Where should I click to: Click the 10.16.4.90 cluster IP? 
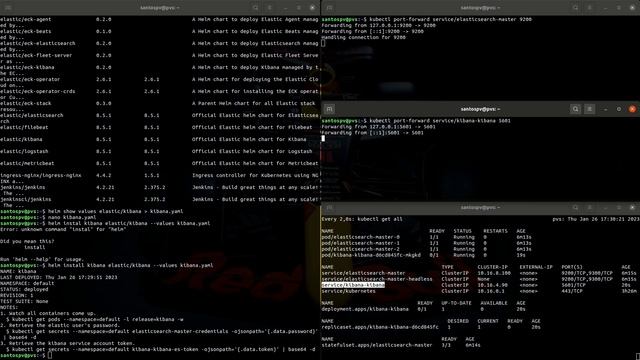point(493,285)
